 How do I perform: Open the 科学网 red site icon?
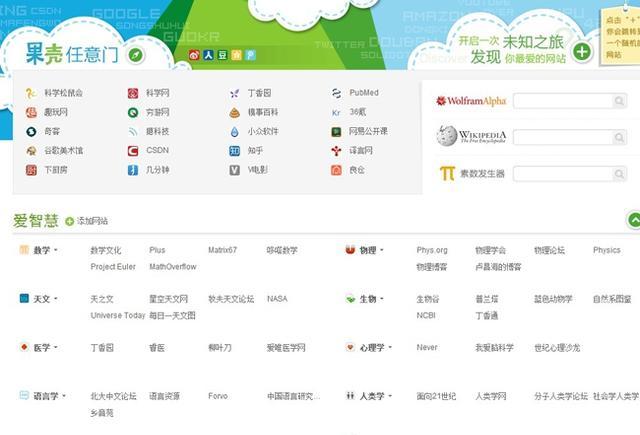[133, 93]
